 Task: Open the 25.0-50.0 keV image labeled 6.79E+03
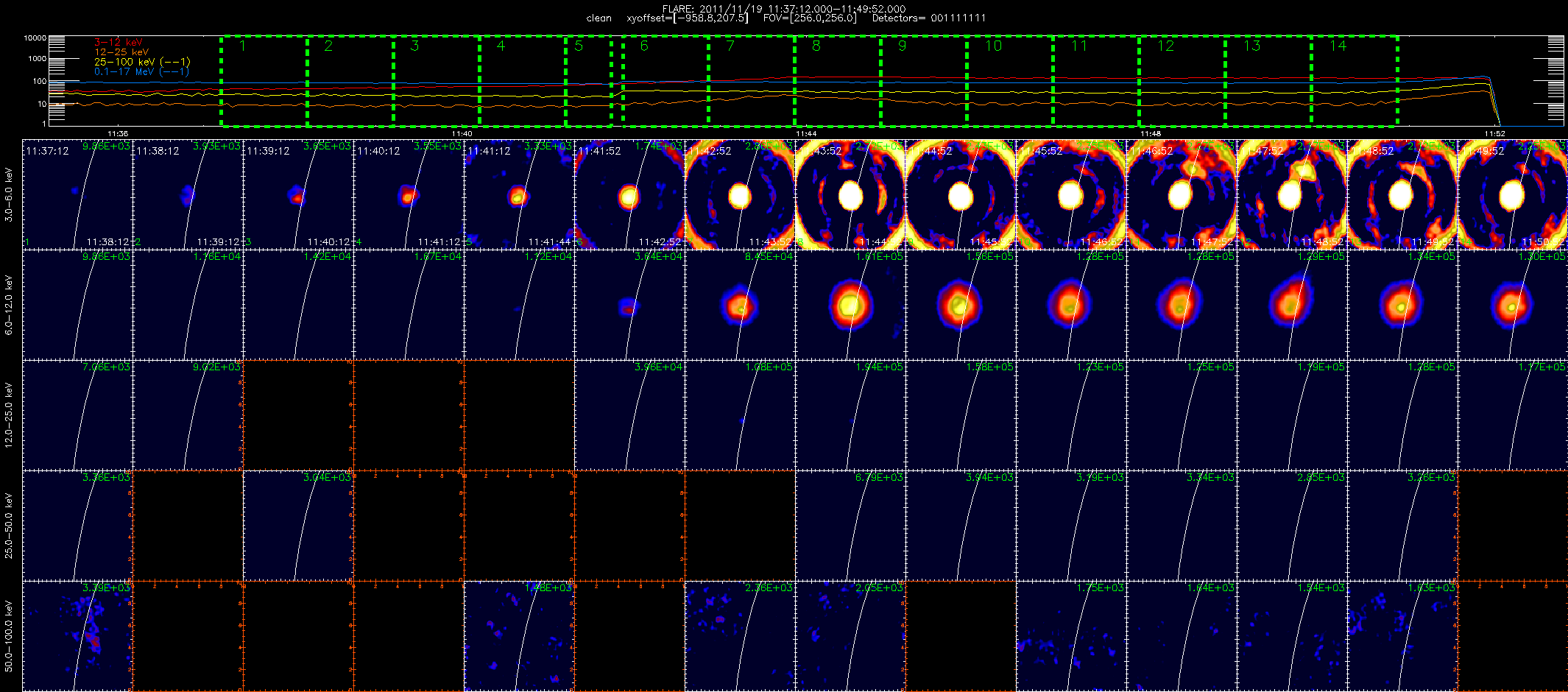click(850, 526)
